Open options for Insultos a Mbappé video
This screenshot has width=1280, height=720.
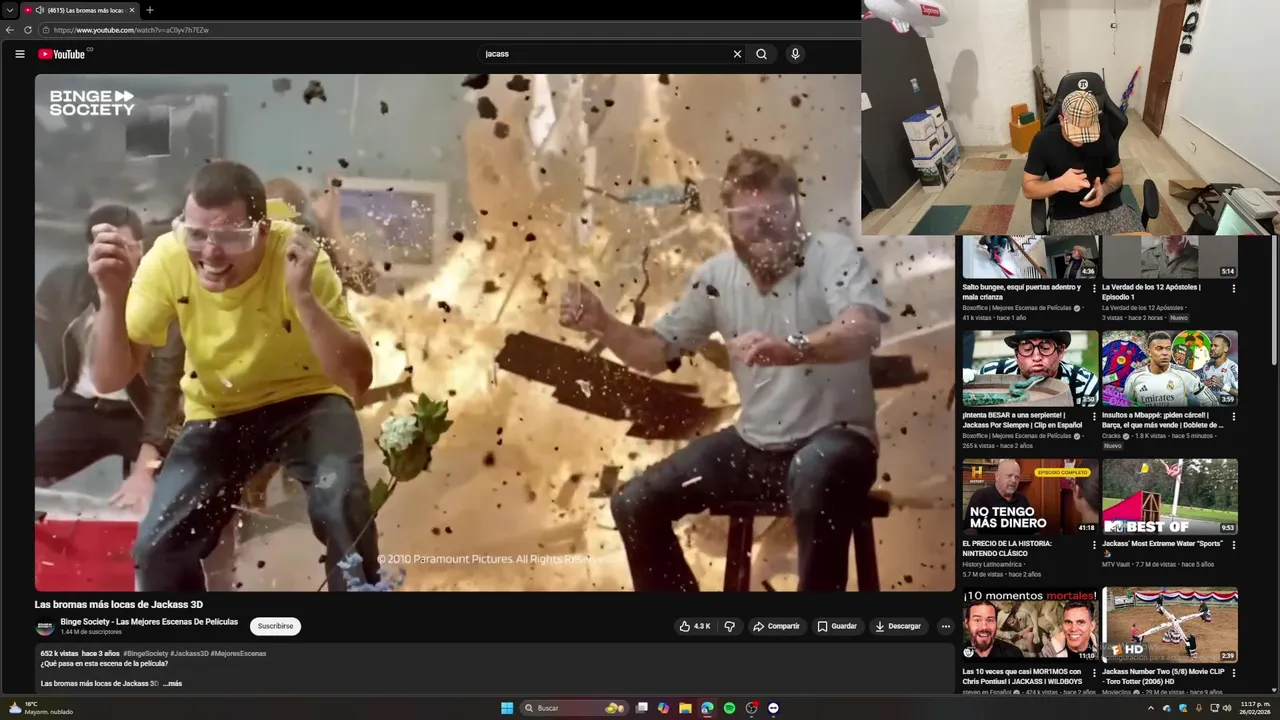pyautogui.click(x=1233, y=416)
